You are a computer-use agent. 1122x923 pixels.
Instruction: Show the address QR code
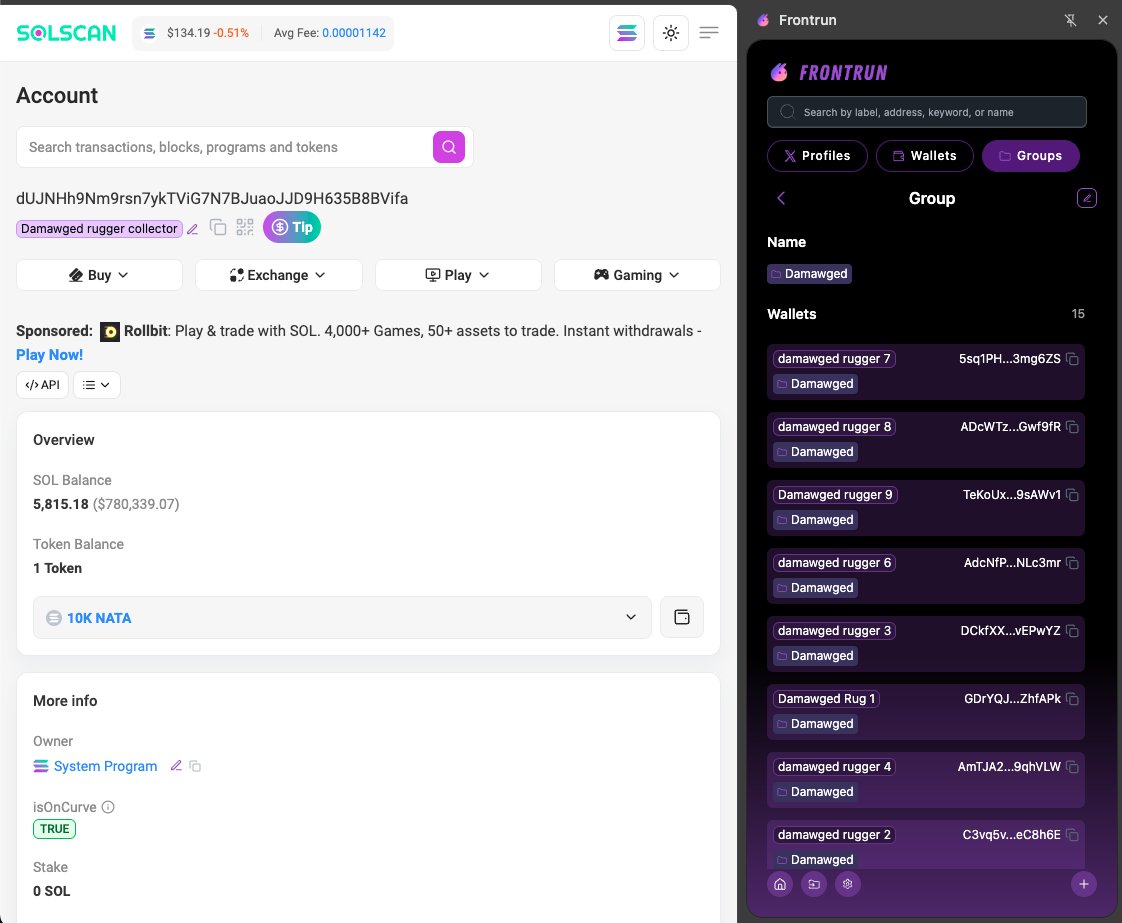pos(245,228)
